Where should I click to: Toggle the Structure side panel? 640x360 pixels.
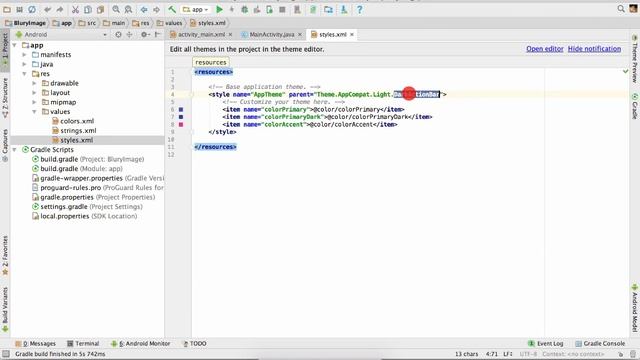click(x=5, y=98)
